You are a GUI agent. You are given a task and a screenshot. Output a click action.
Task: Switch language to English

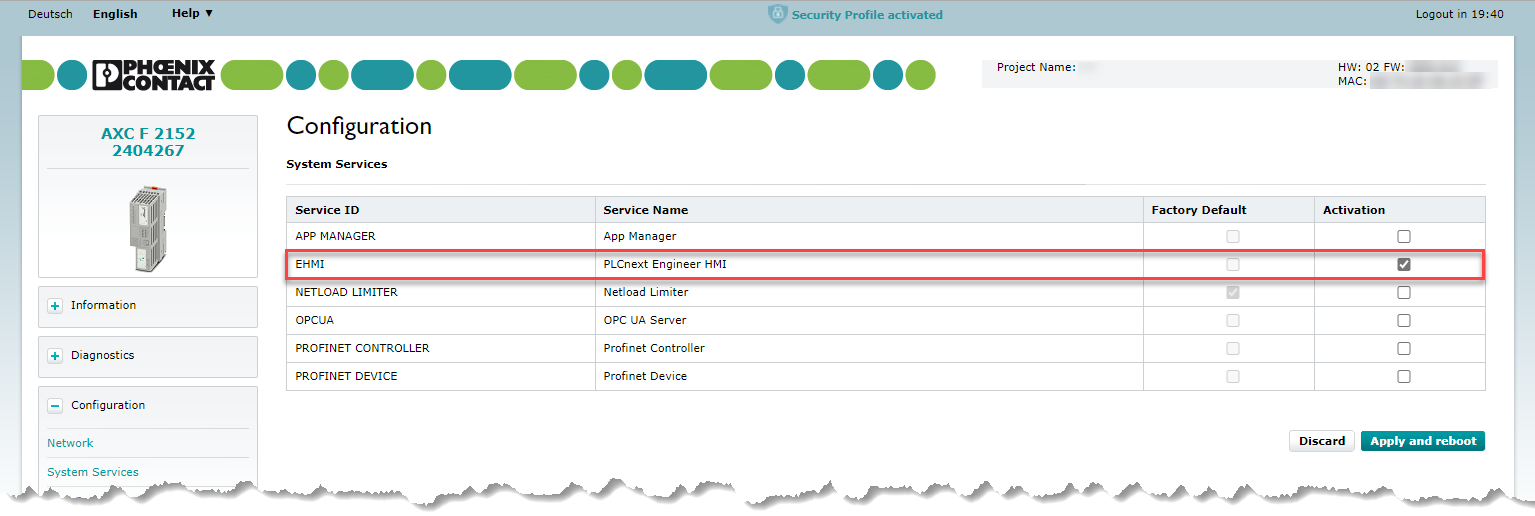click(x=115, y=14)
